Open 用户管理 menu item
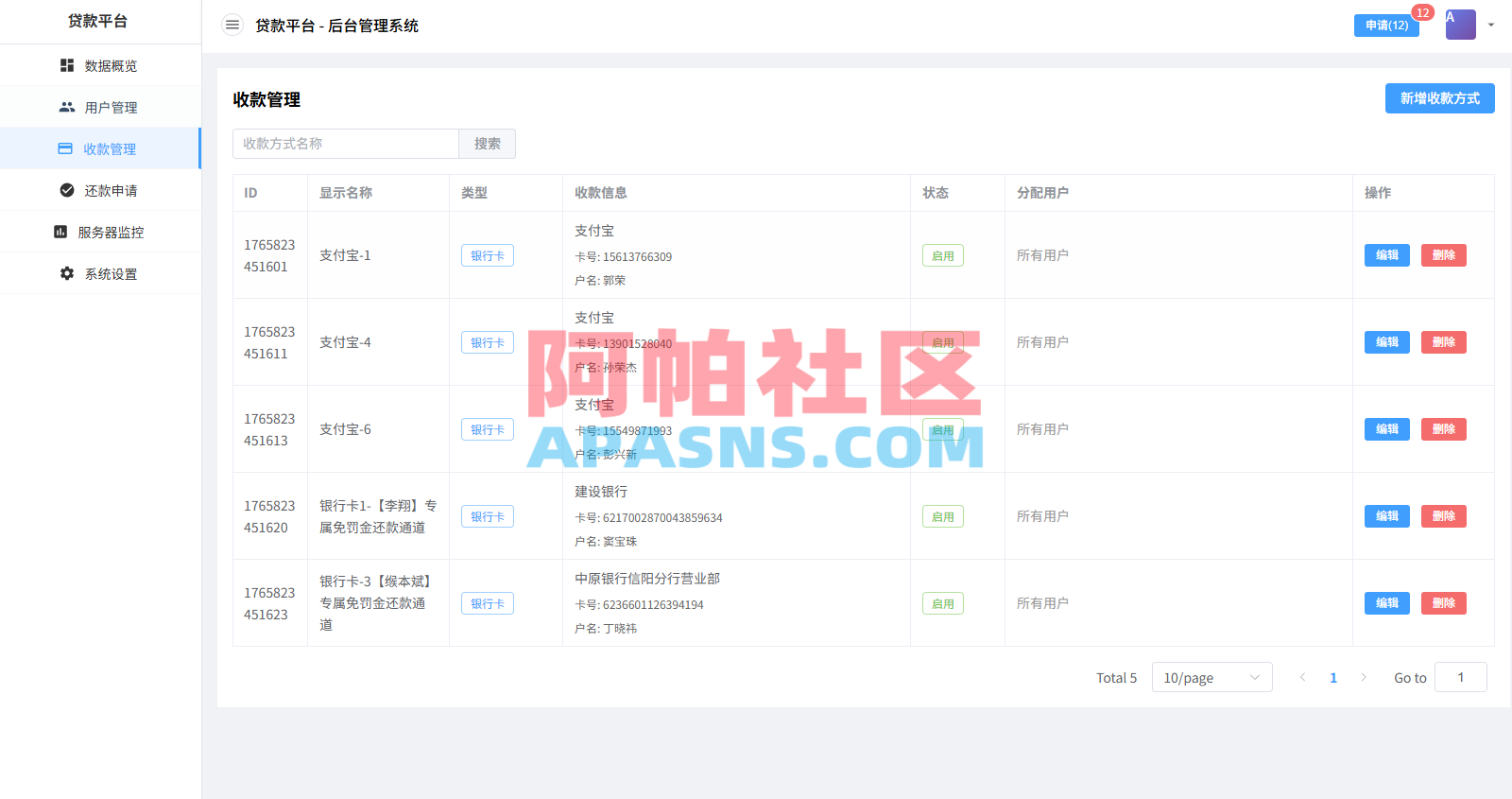The image size is (1512, 799). [x=100, y=107]
